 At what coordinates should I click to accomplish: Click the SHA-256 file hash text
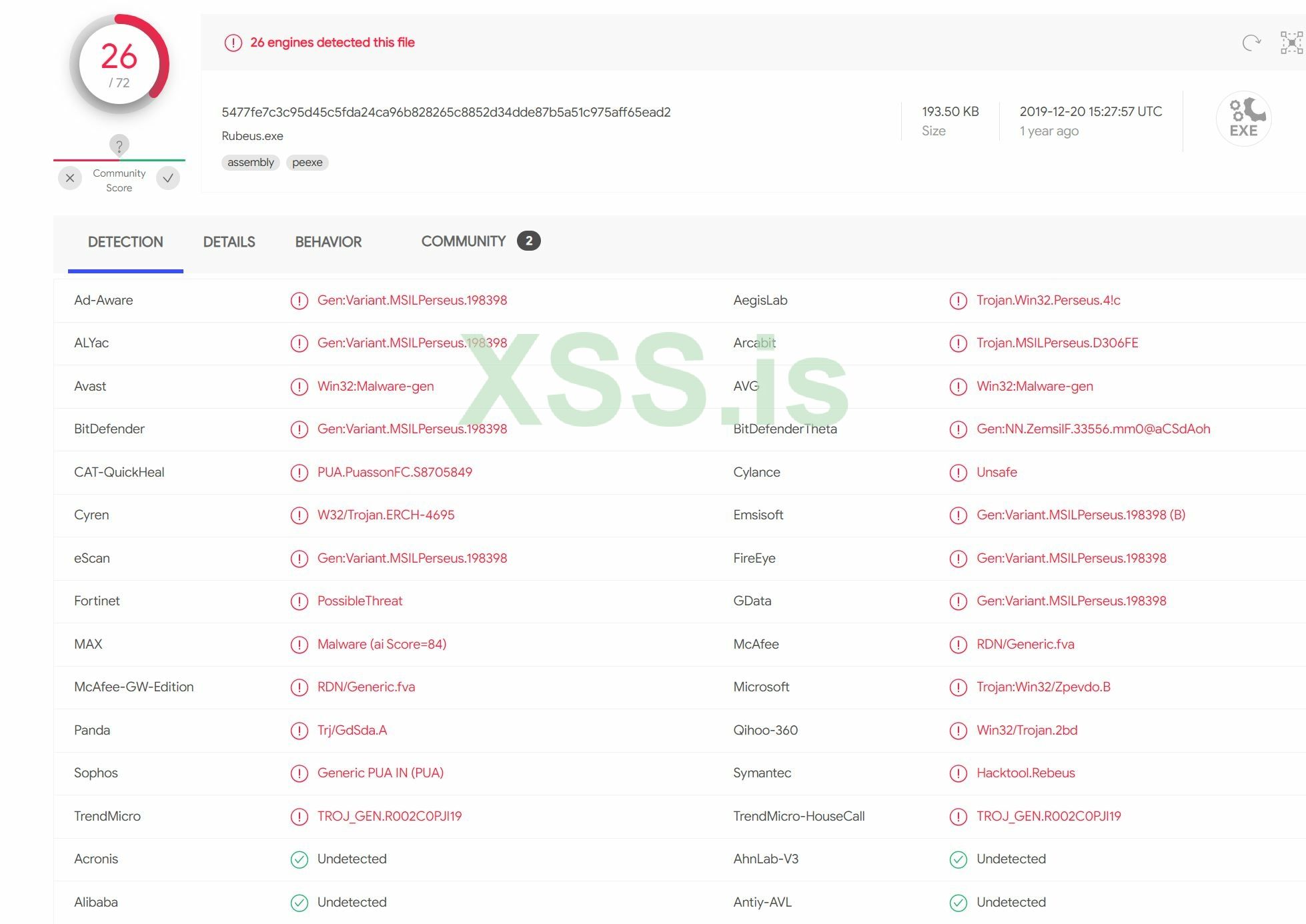pos(446,112)
